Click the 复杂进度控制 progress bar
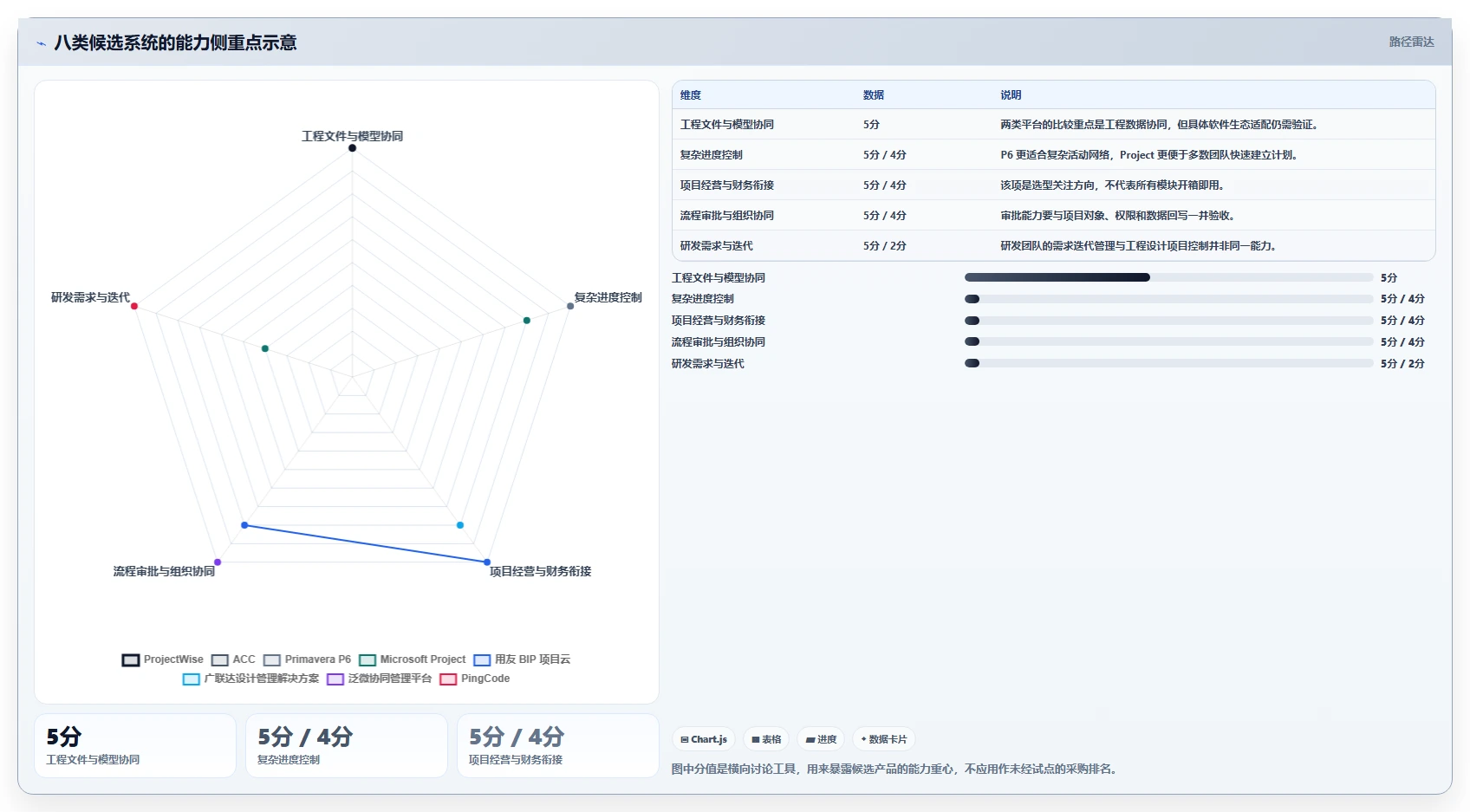The height and width of the screenshot is (812, 1470). click(x=1168, y=299)
